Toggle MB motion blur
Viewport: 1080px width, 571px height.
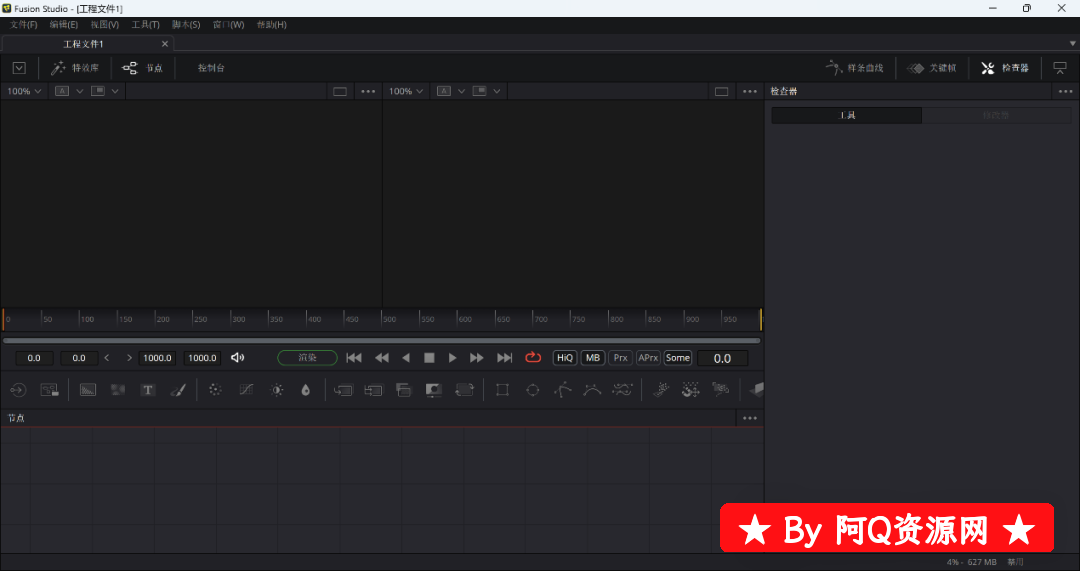[593, 357]
